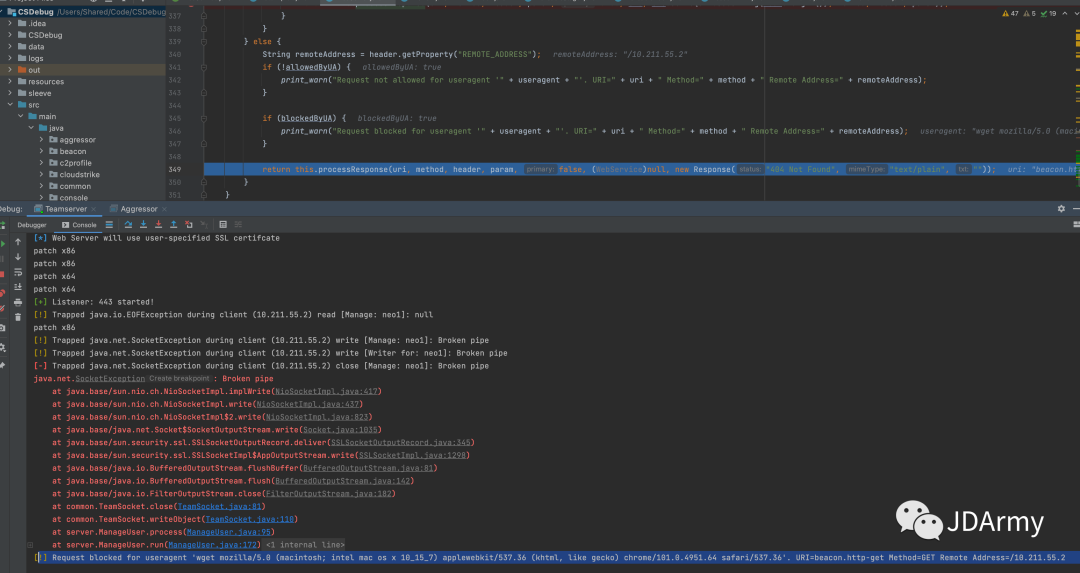
Task: Click the error stripe scrollbar on editor edge
Action: pyautogui.click(x=1077, y=103)
